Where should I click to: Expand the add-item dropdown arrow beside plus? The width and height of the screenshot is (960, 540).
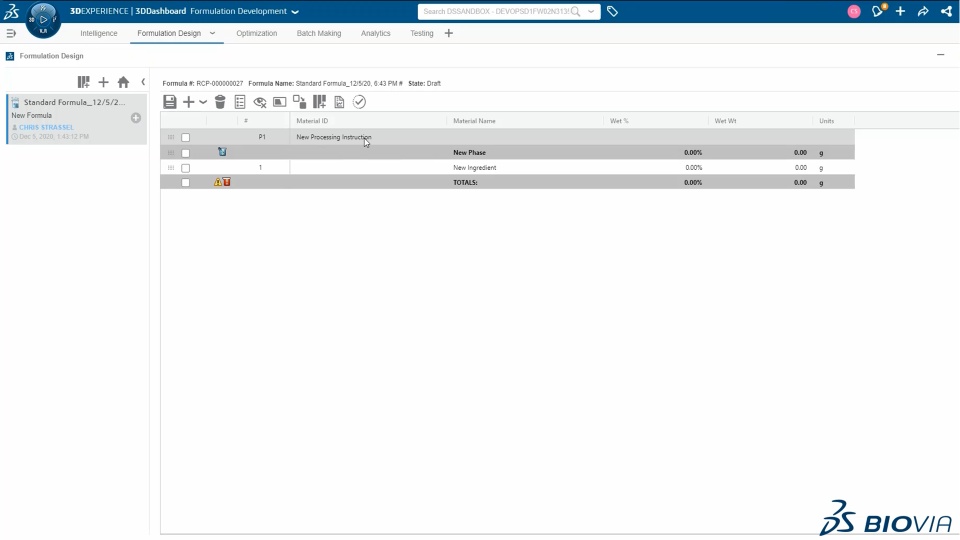(x=203, y=102)
